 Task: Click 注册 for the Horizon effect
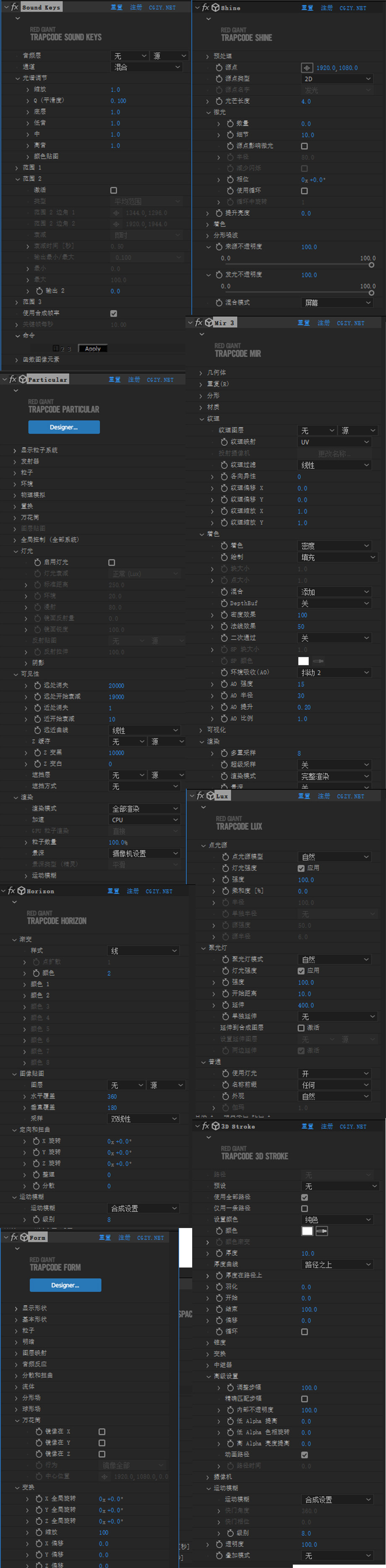point(133,891)
